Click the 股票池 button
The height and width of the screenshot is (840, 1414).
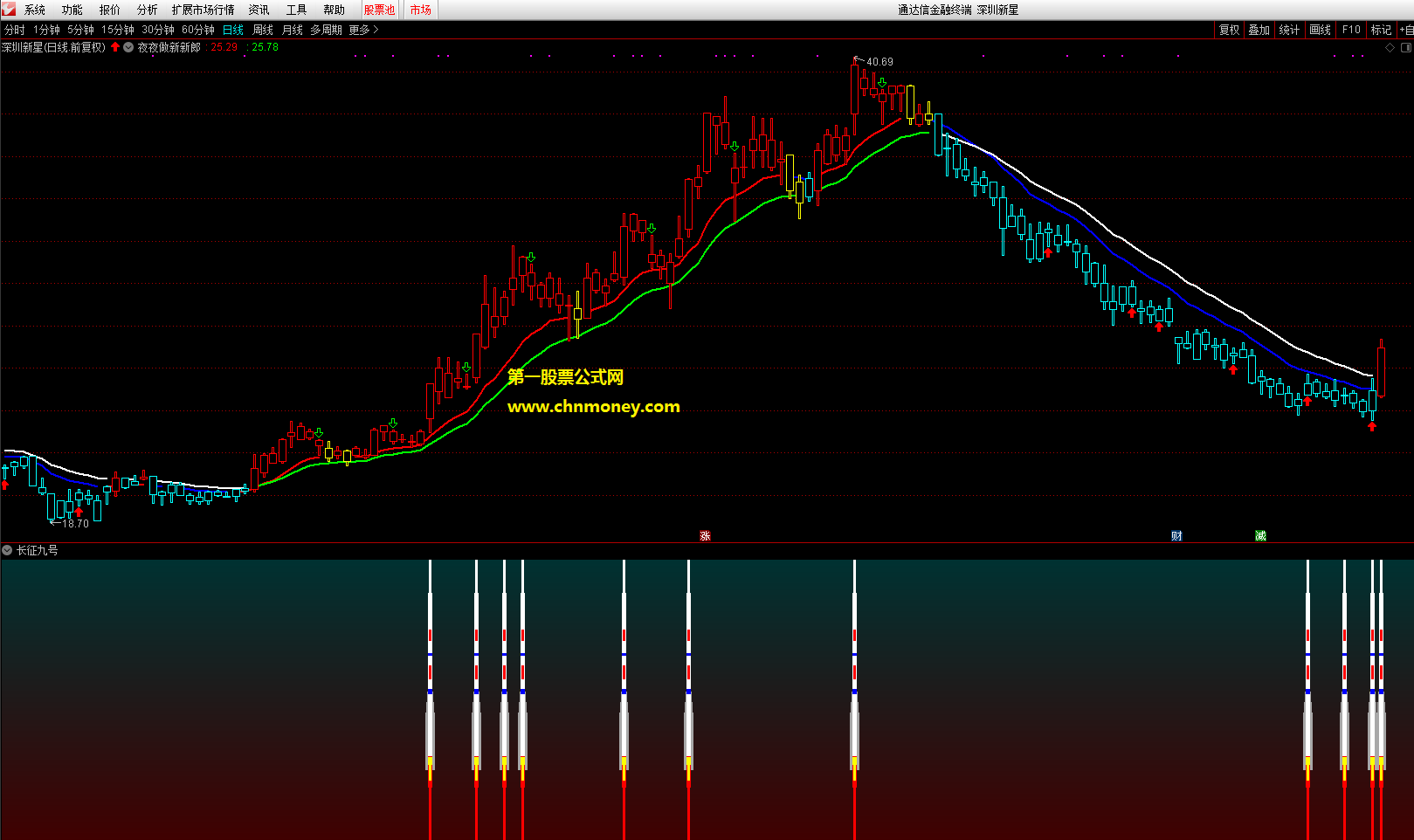379,10
